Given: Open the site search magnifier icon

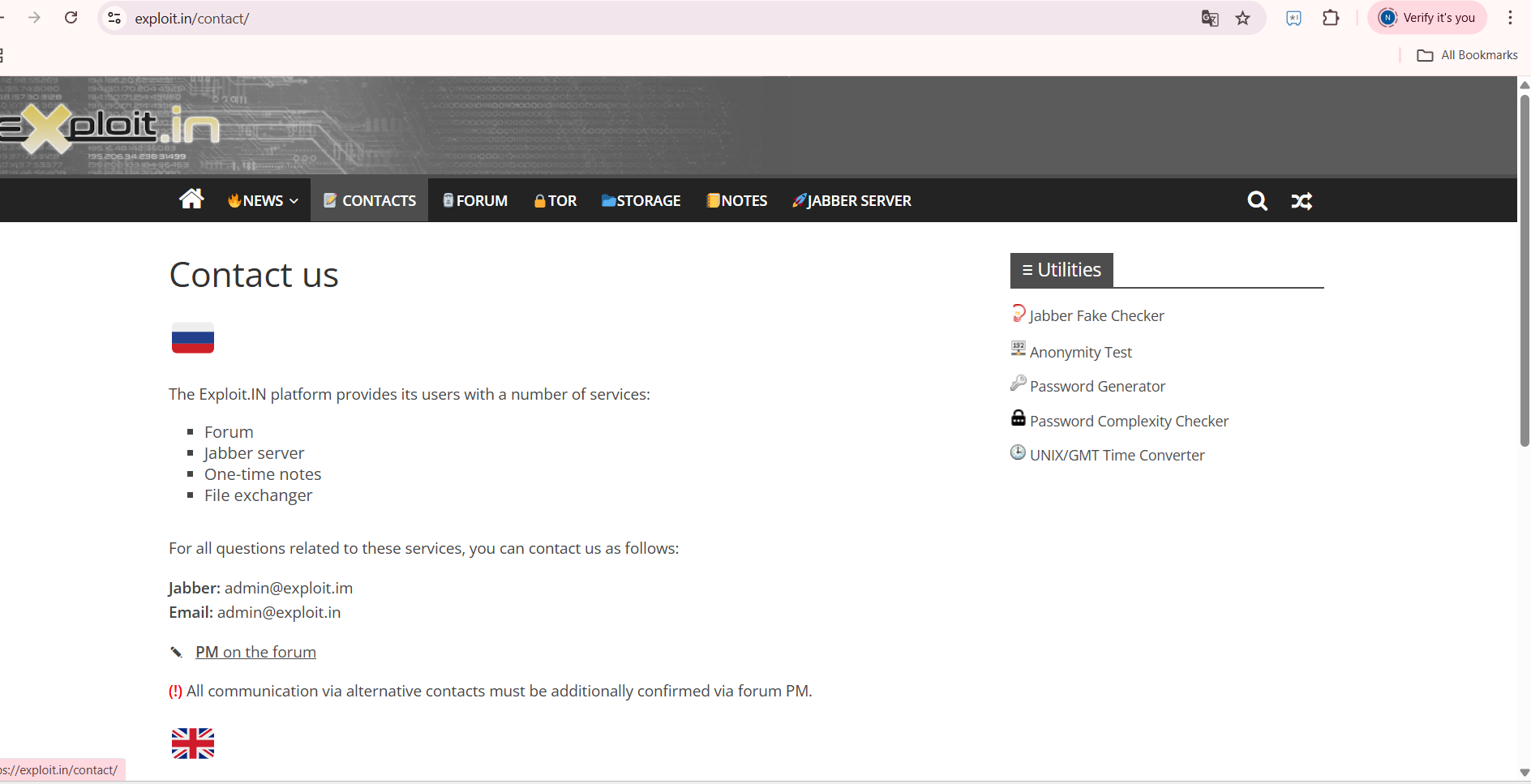Looking at the screenshot, I should click(x=1257, y=201).
